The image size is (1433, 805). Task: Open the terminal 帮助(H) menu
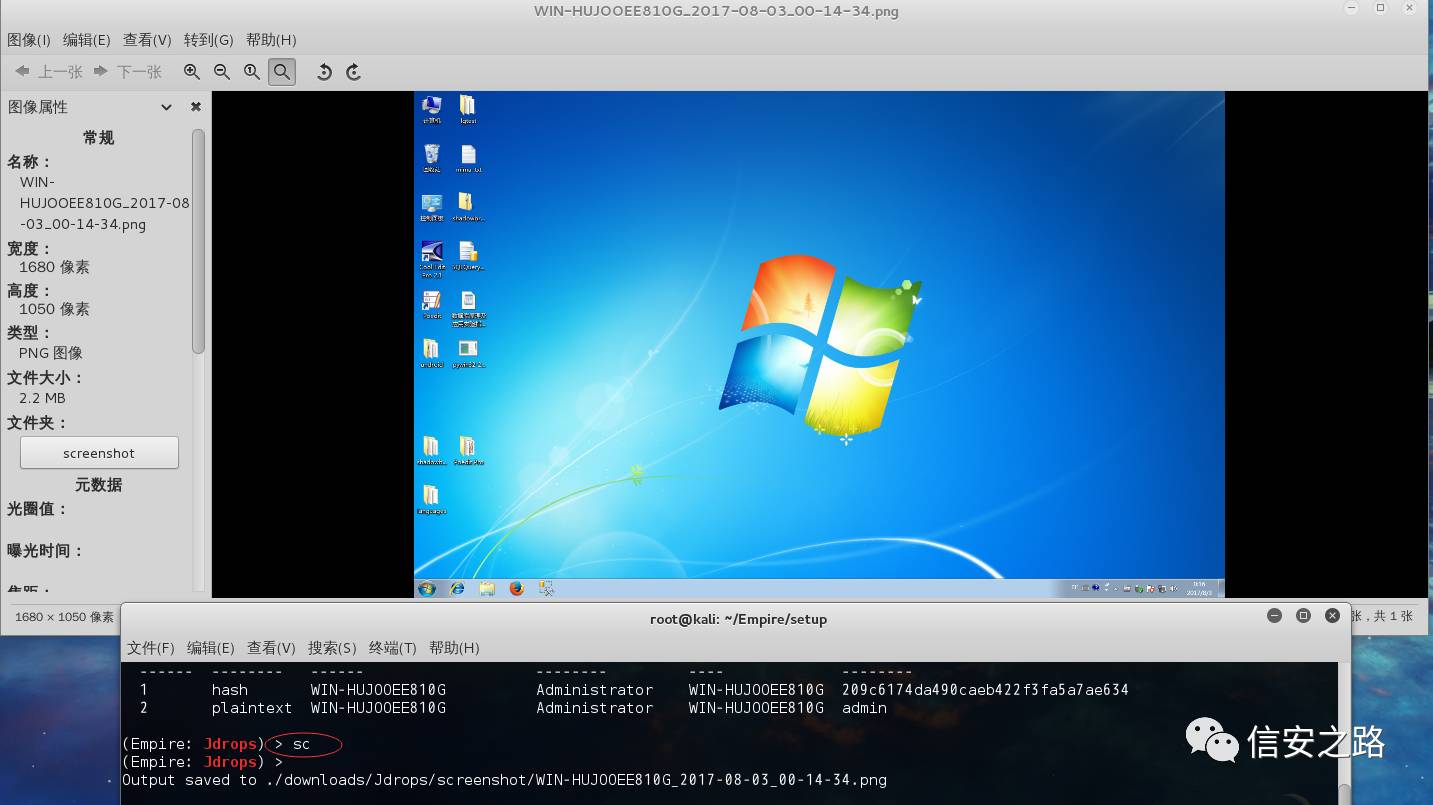(454, 648)
